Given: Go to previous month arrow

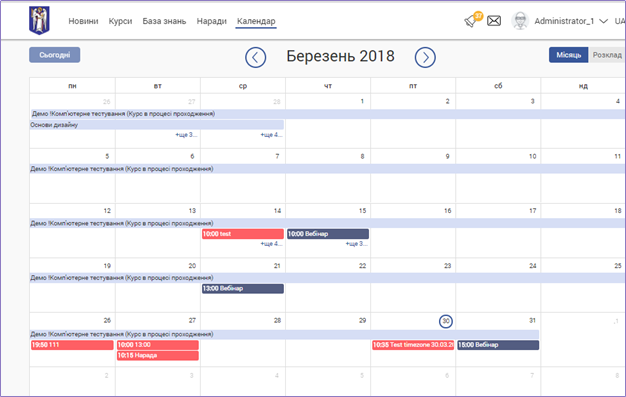Looking at the screenshot, I should pos(256,58).
